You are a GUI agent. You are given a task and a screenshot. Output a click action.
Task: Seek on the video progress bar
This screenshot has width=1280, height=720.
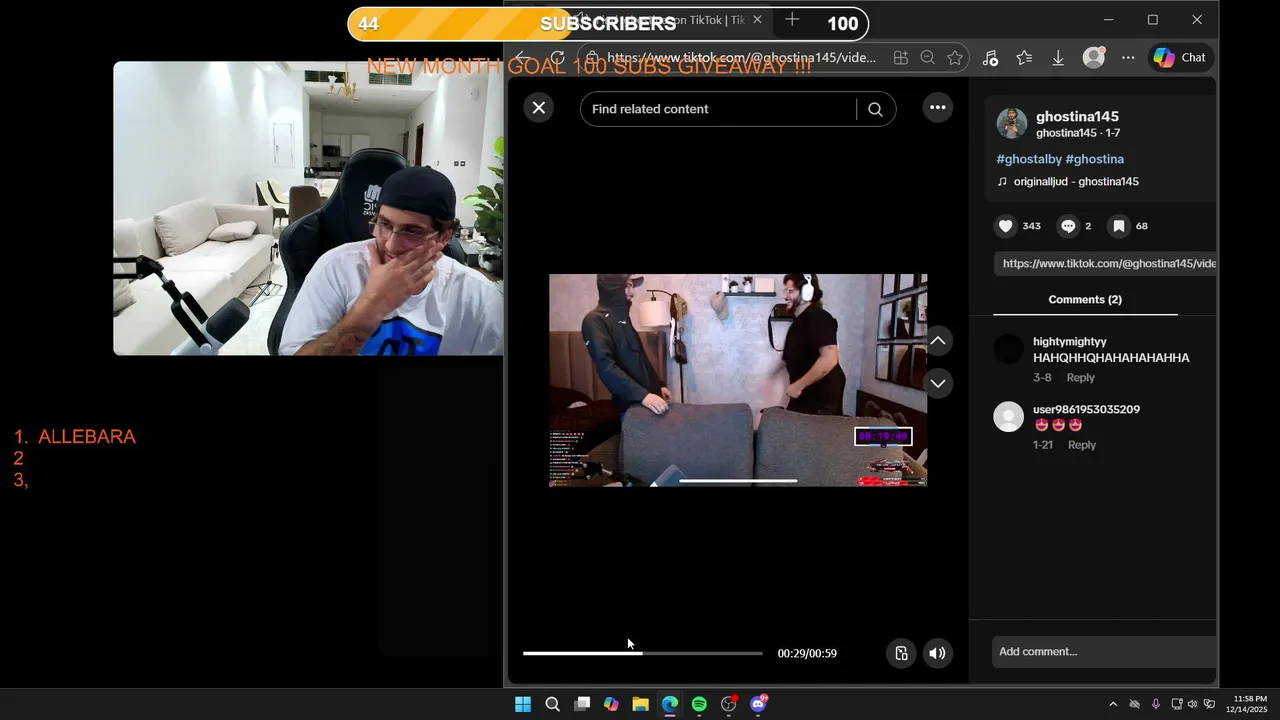click(x=642, y=653)
